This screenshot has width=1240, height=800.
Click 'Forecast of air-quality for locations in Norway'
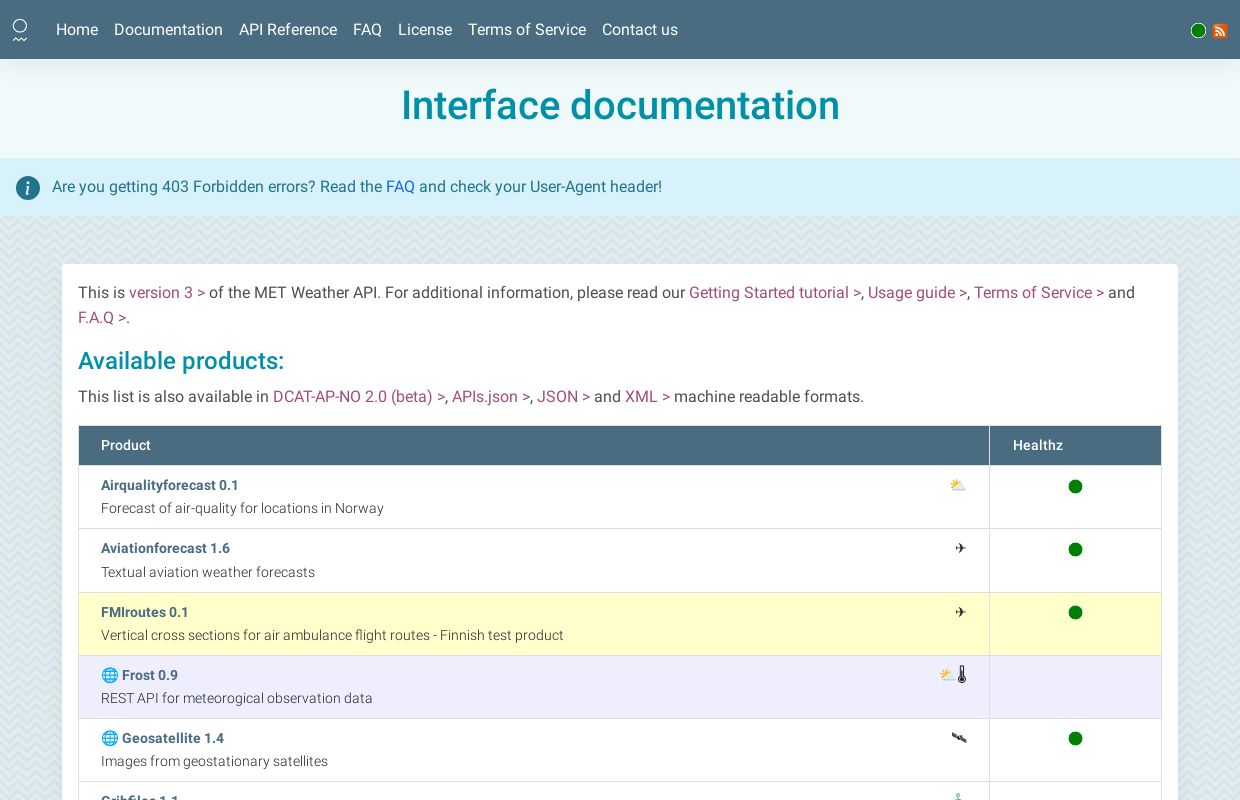(242, 509)
